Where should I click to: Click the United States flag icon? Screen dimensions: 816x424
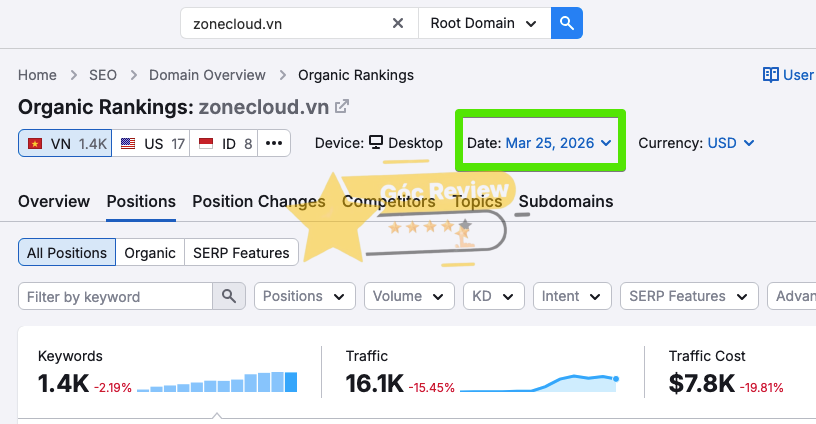click(x=128, y=143)
